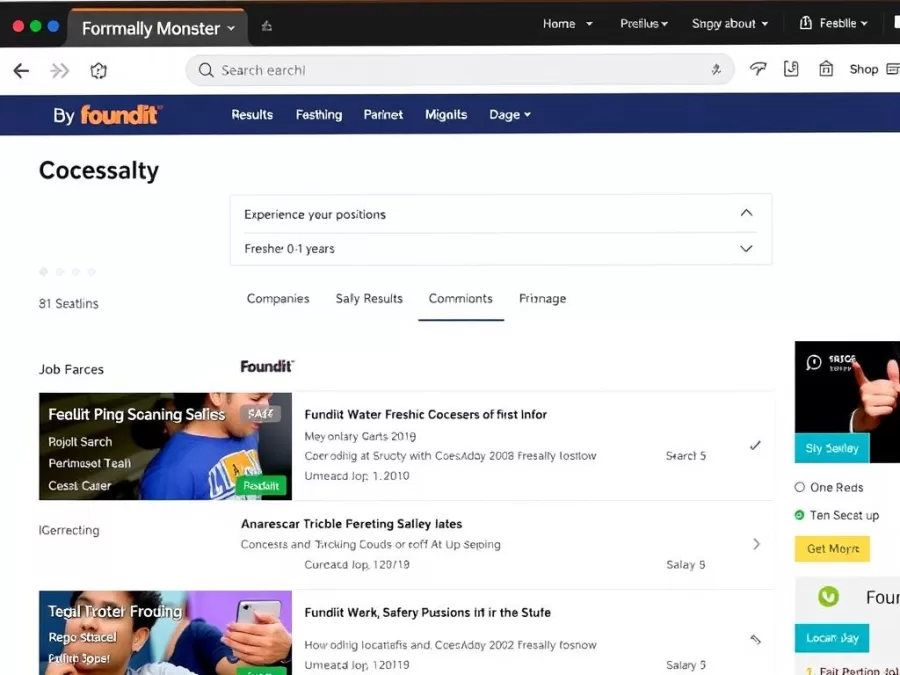Screen dimensions: 900x675
Task: Click the magnifier icon in the search bar
Action: coord(205,70)
